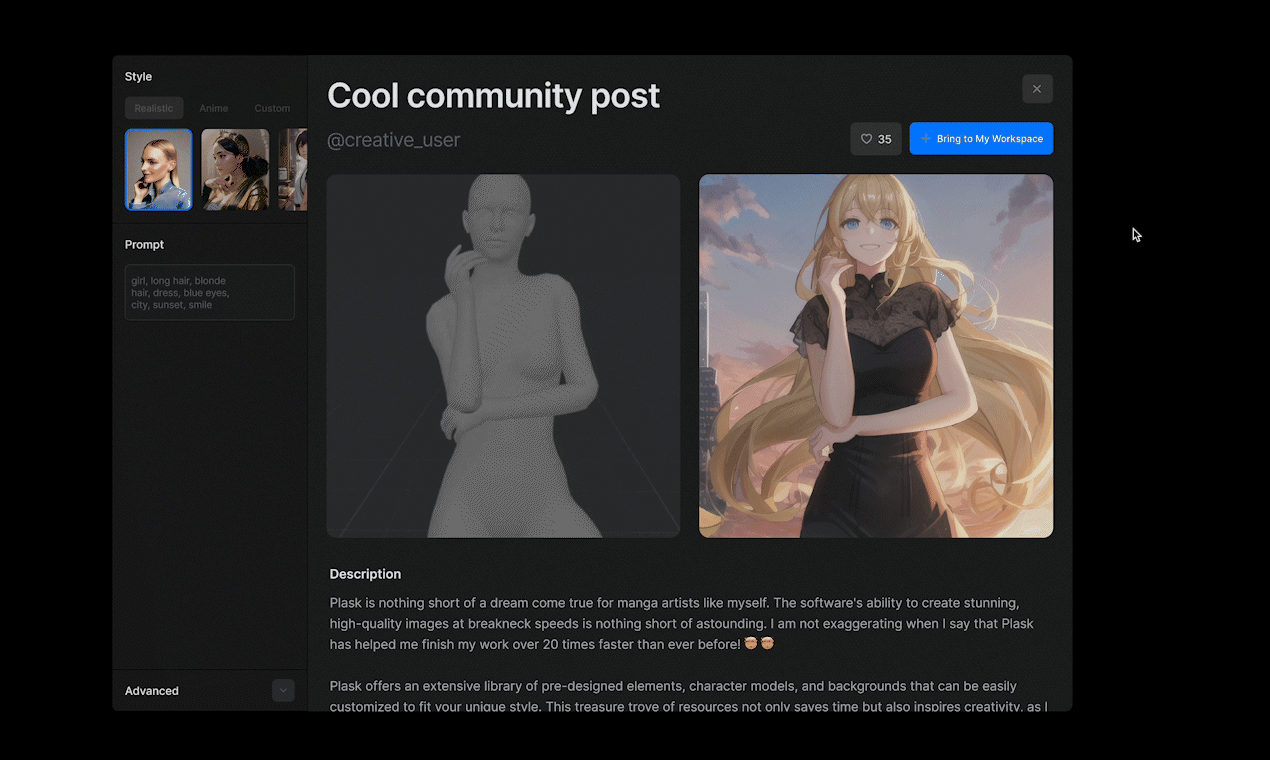Click the heart icon in like button
The width and height of the screenshot is (1270, 760).
click(866, 139)
